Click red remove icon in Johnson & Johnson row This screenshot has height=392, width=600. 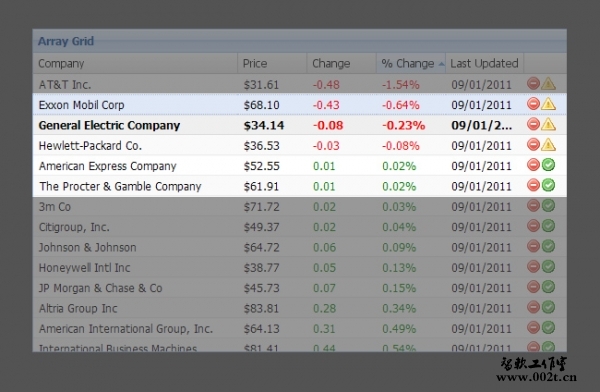click(x=533, y=246)
